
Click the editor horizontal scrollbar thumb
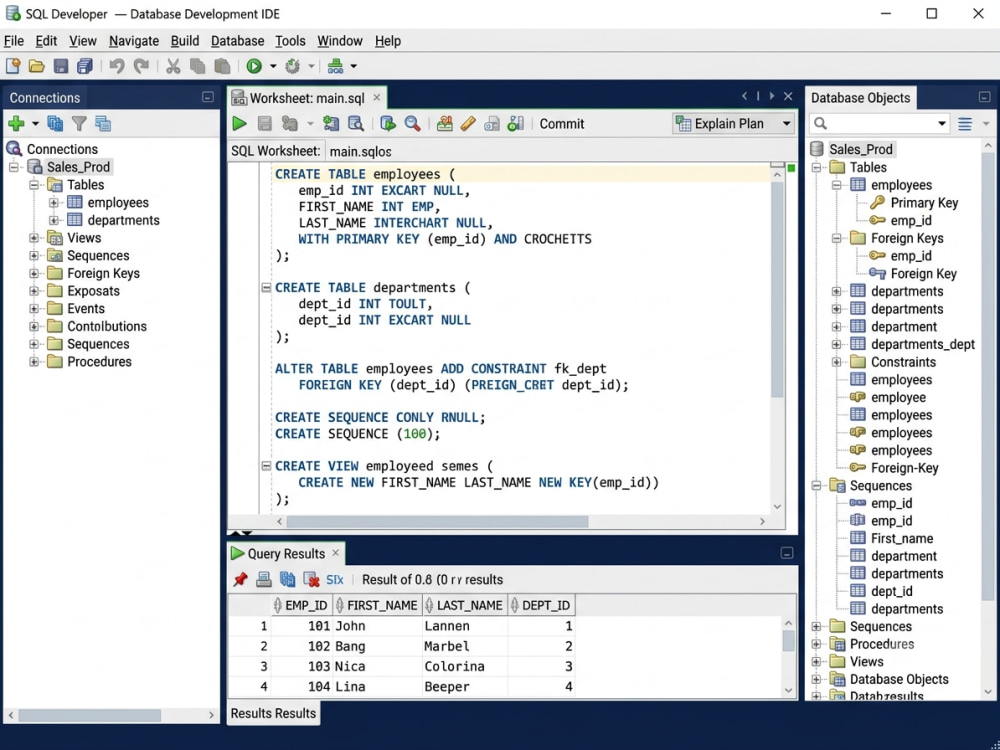pyautogui.click(x=437, y=522)
